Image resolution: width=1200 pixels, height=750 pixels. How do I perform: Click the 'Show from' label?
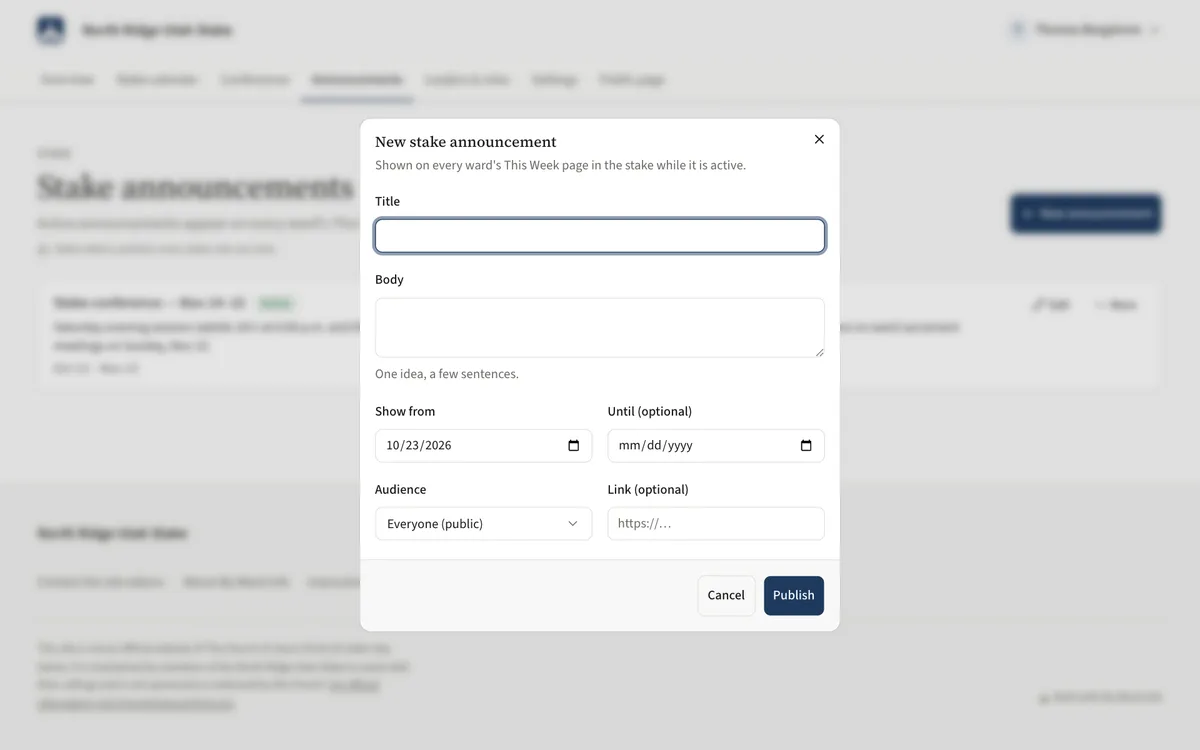(405, 412)
